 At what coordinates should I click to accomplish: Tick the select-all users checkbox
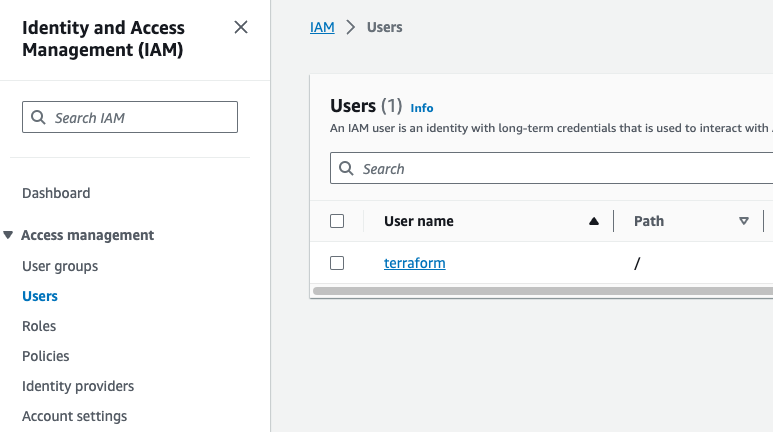pos(337,221)
